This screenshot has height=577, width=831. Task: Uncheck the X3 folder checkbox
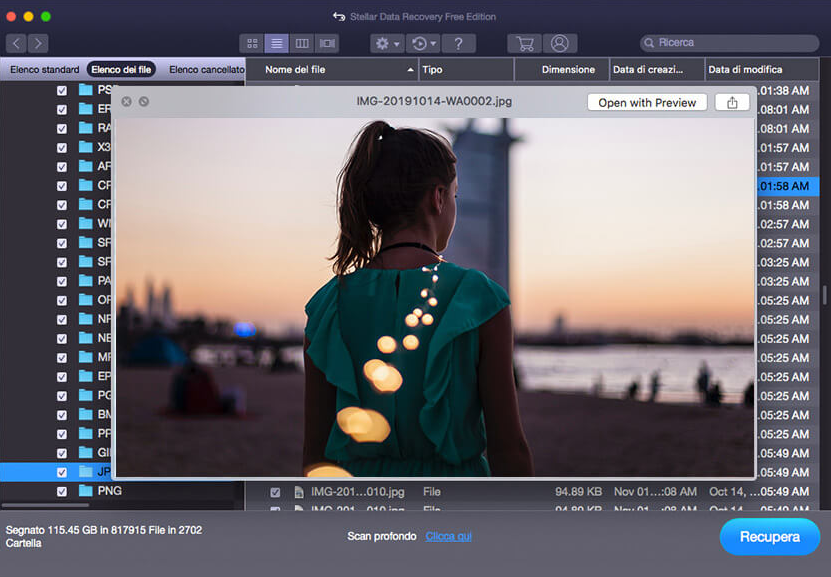[x=62, y=148]
